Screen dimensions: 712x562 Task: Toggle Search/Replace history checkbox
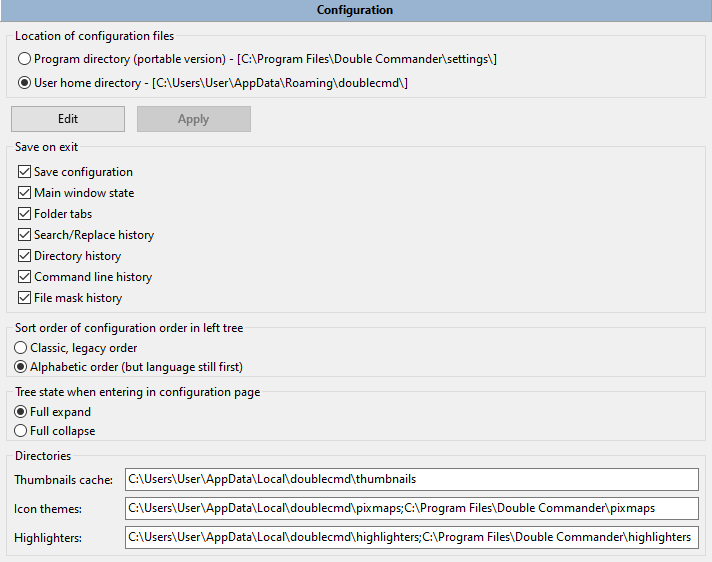tap(25, 235)
